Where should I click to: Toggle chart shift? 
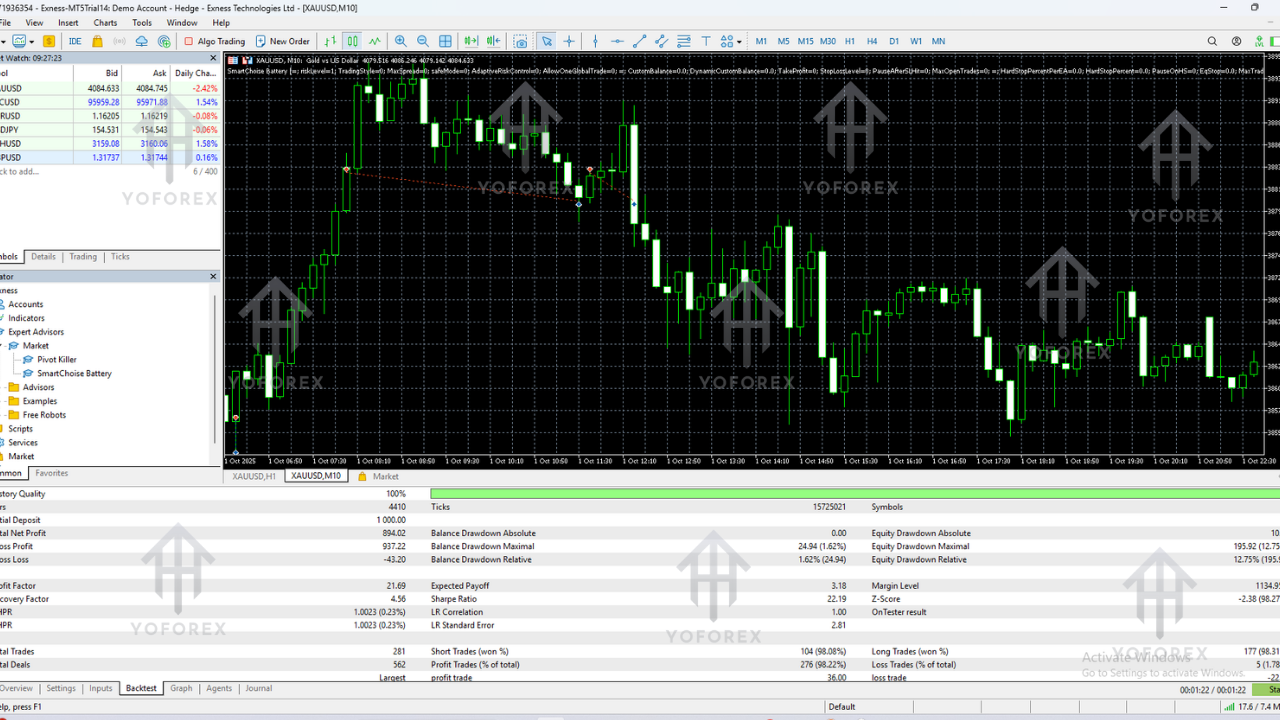(493, 41)
